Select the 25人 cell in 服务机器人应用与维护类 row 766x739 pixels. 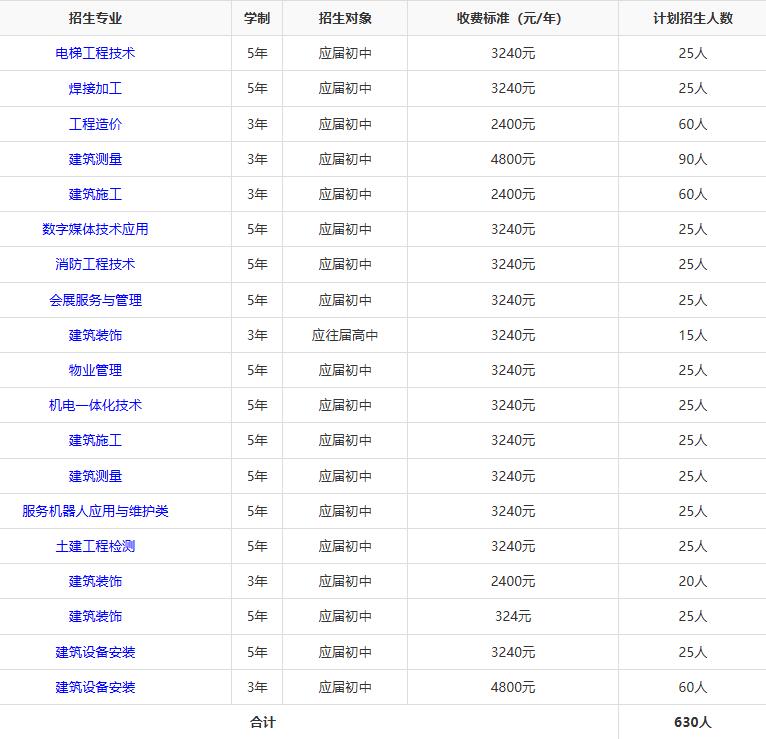[x=693, y=511]
